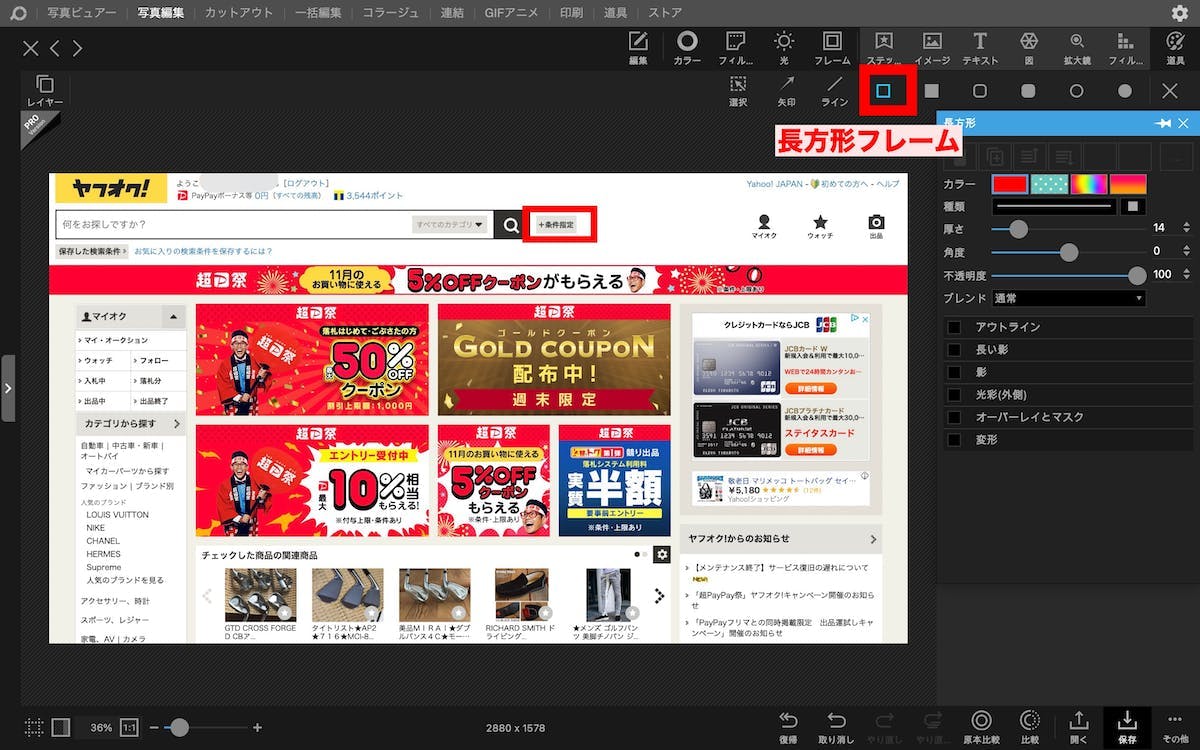Pick the solid red color swatch
The image size is (1200, 750).
(x=1009, y=184)
